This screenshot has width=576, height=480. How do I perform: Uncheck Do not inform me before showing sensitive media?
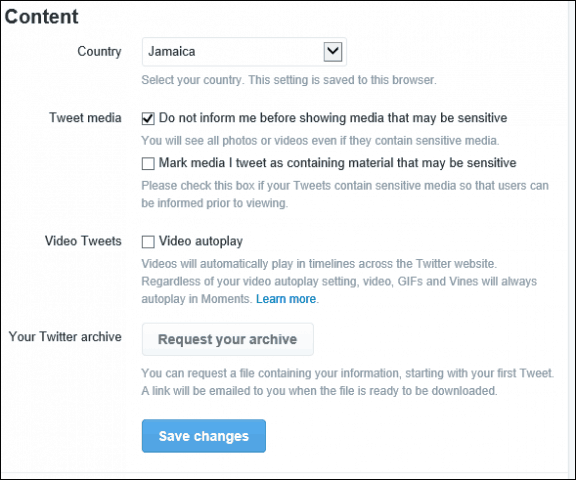click(x=148, y=119)
